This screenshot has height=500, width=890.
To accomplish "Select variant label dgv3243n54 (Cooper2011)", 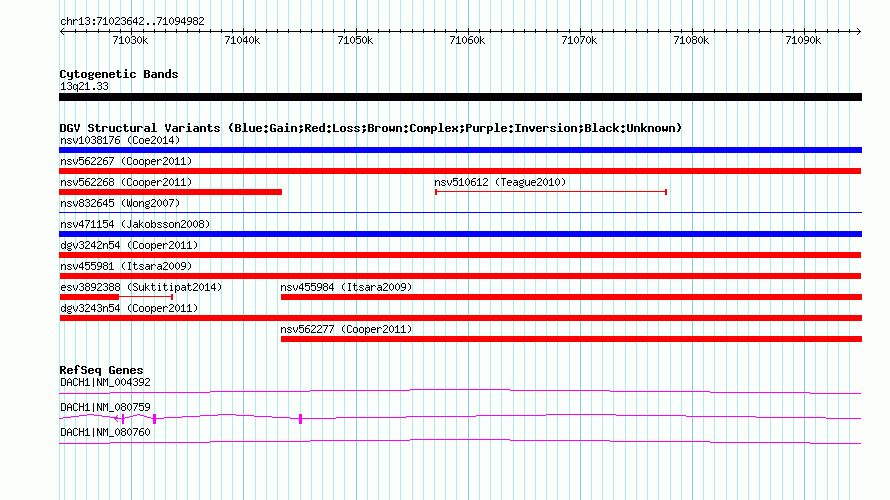I will pyautogui.click(x=129, y=308).
